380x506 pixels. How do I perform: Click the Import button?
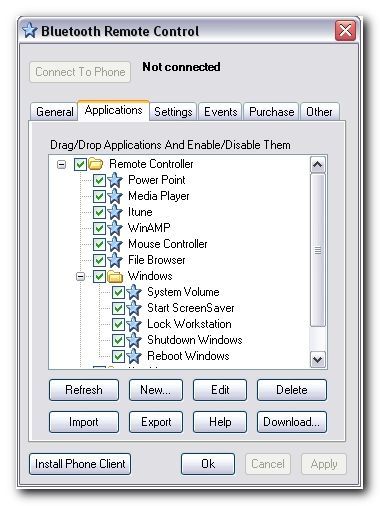[84, 422]
